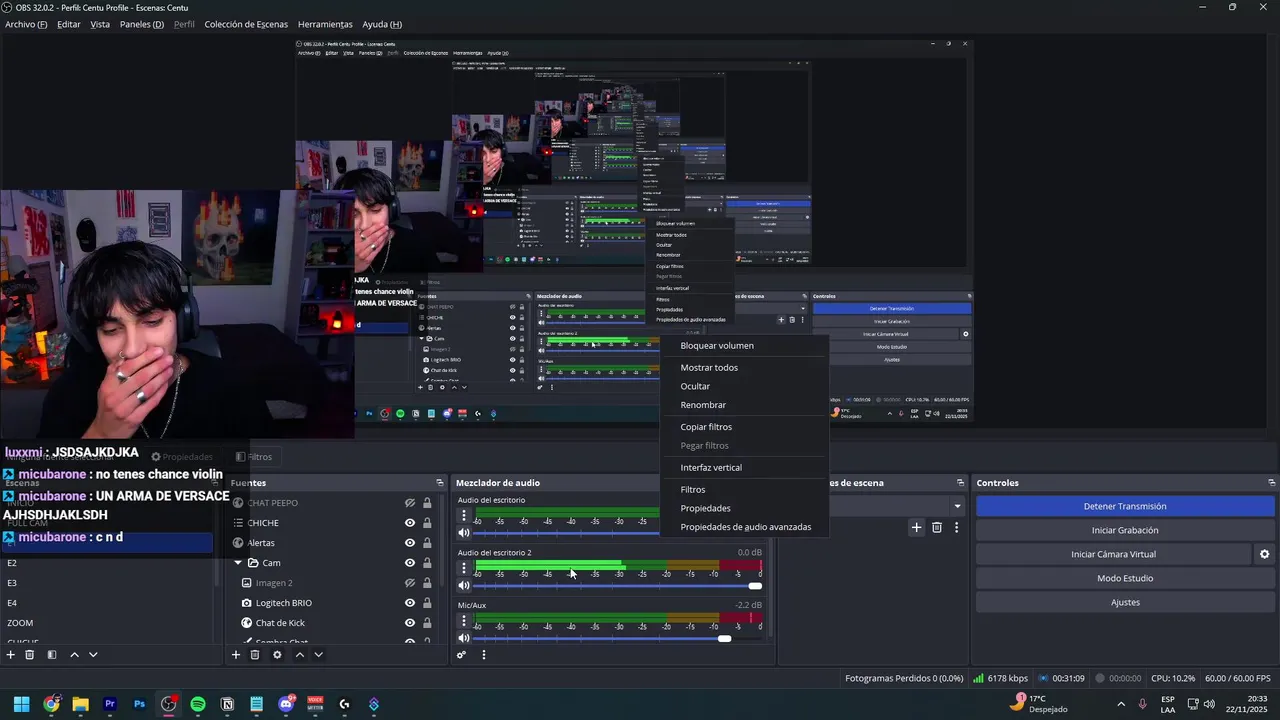Open Spotify from the taskbar

point(198,704)
